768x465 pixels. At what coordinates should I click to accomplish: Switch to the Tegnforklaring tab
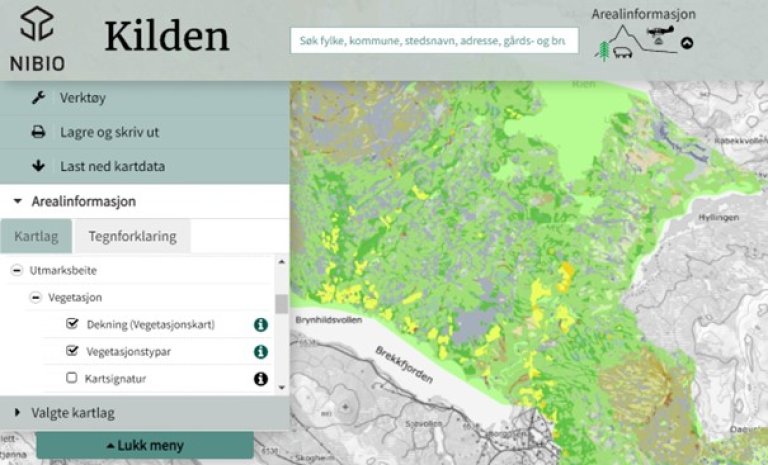[x=132, y=236]
